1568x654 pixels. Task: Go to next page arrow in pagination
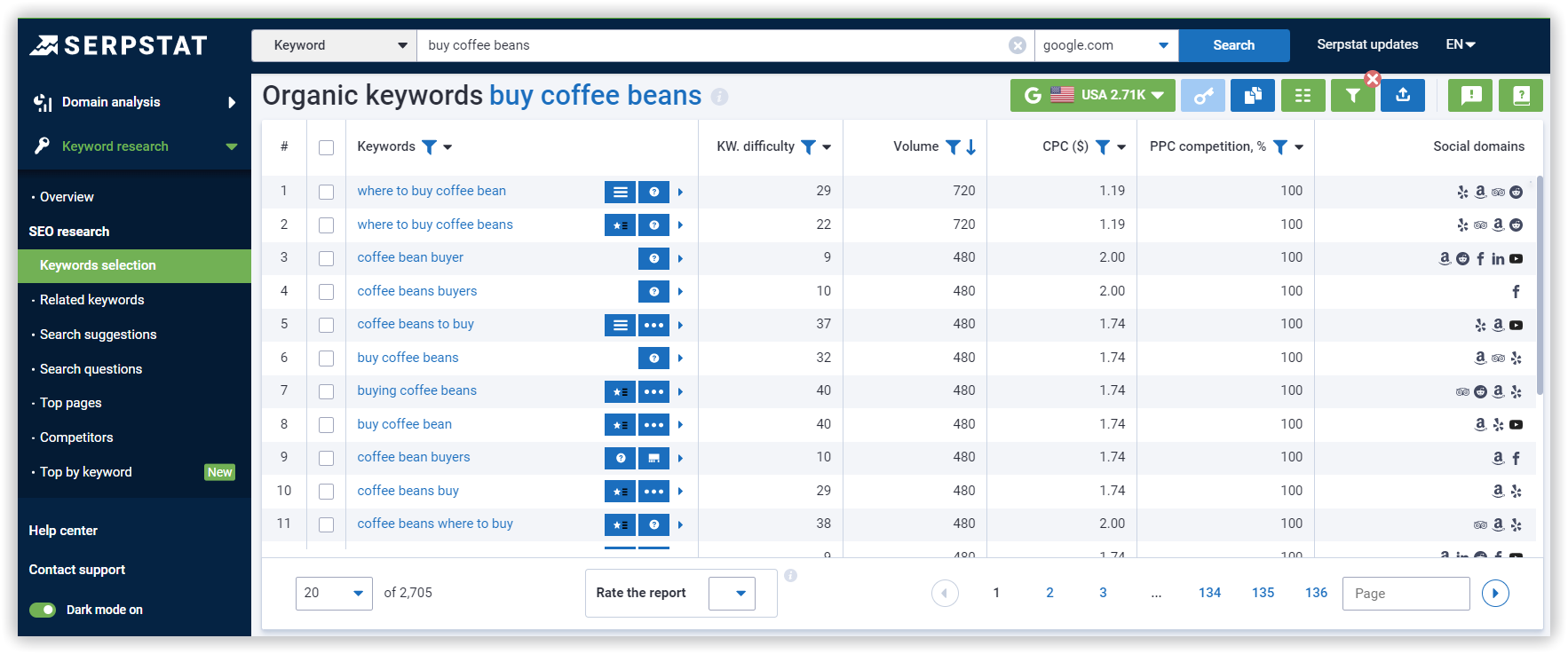pyautogui.click(x=1495, y=593)
